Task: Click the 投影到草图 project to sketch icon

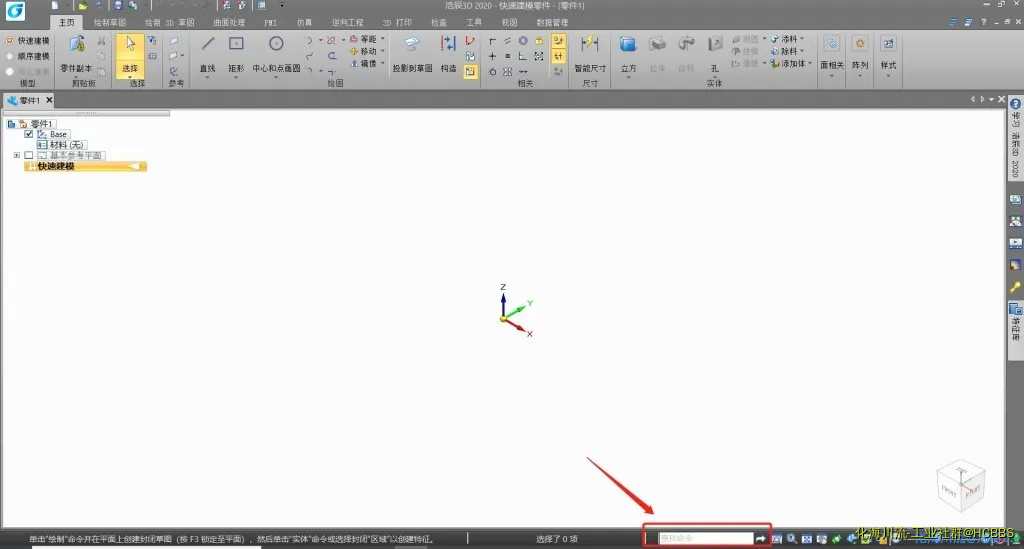Action: point(411,44)
